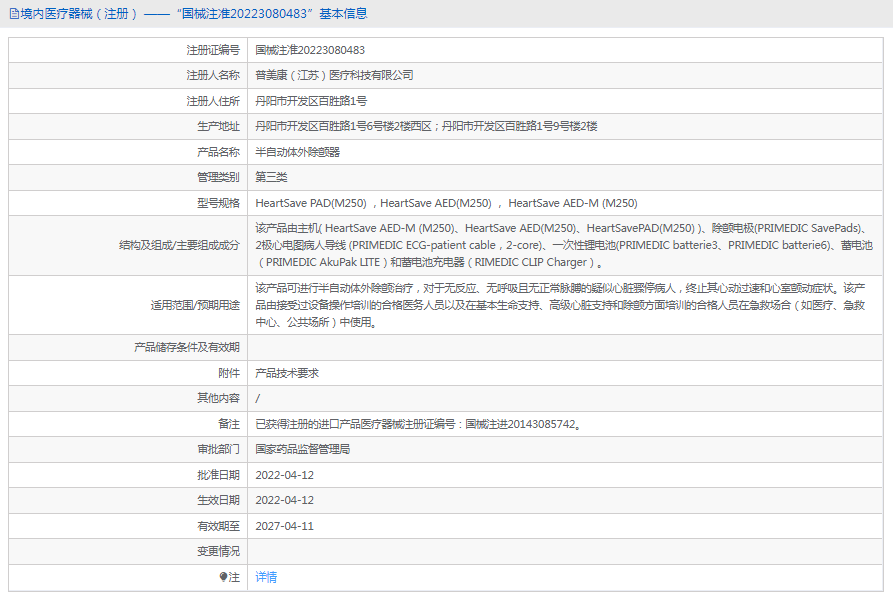
Task: Click the bulb icon next to 注
Action: tap(223, 577)
